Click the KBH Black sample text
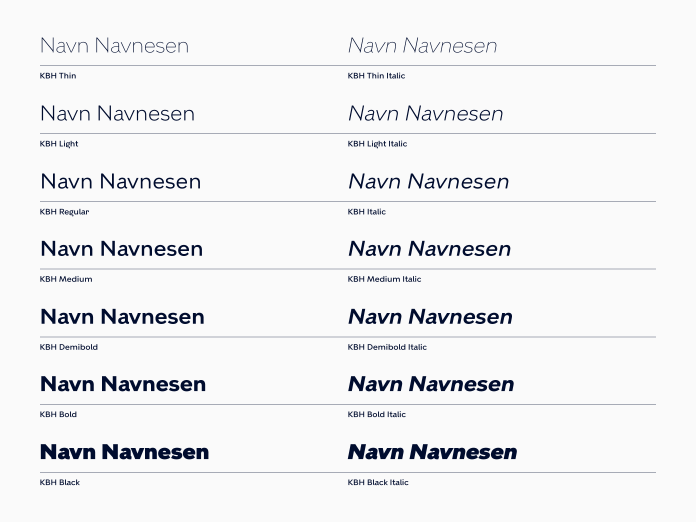The height and width of the screenshot is (522, 696). [x=124, y=452]
